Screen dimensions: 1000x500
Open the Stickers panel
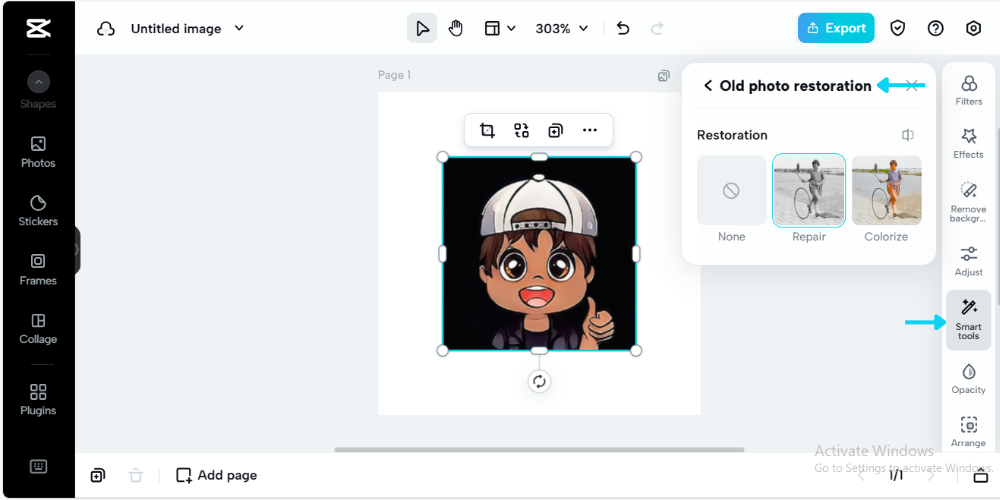coord(38,210)
